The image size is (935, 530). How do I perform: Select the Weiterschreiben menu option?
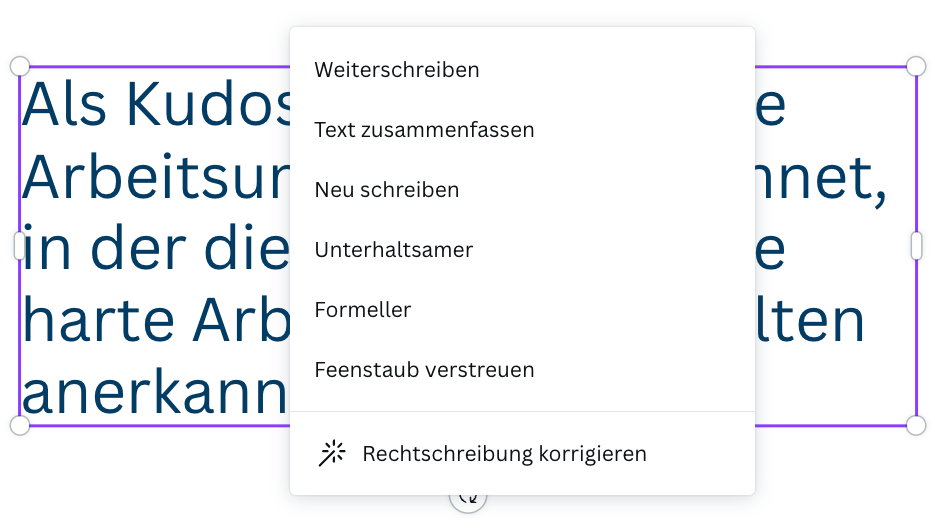tap(397, 70)
